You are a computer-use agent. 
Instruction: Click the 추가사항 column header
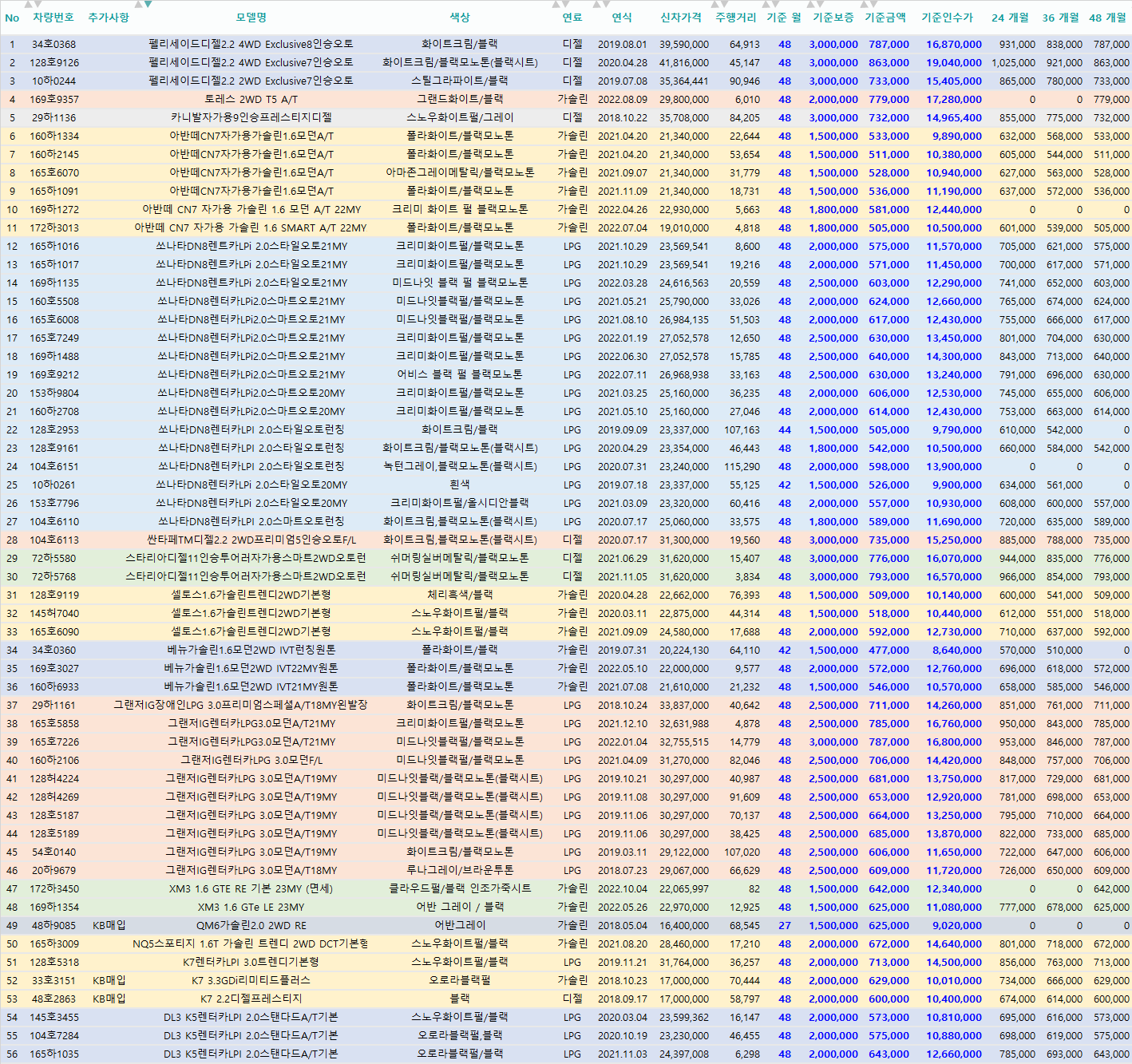(x=109, y=18)
